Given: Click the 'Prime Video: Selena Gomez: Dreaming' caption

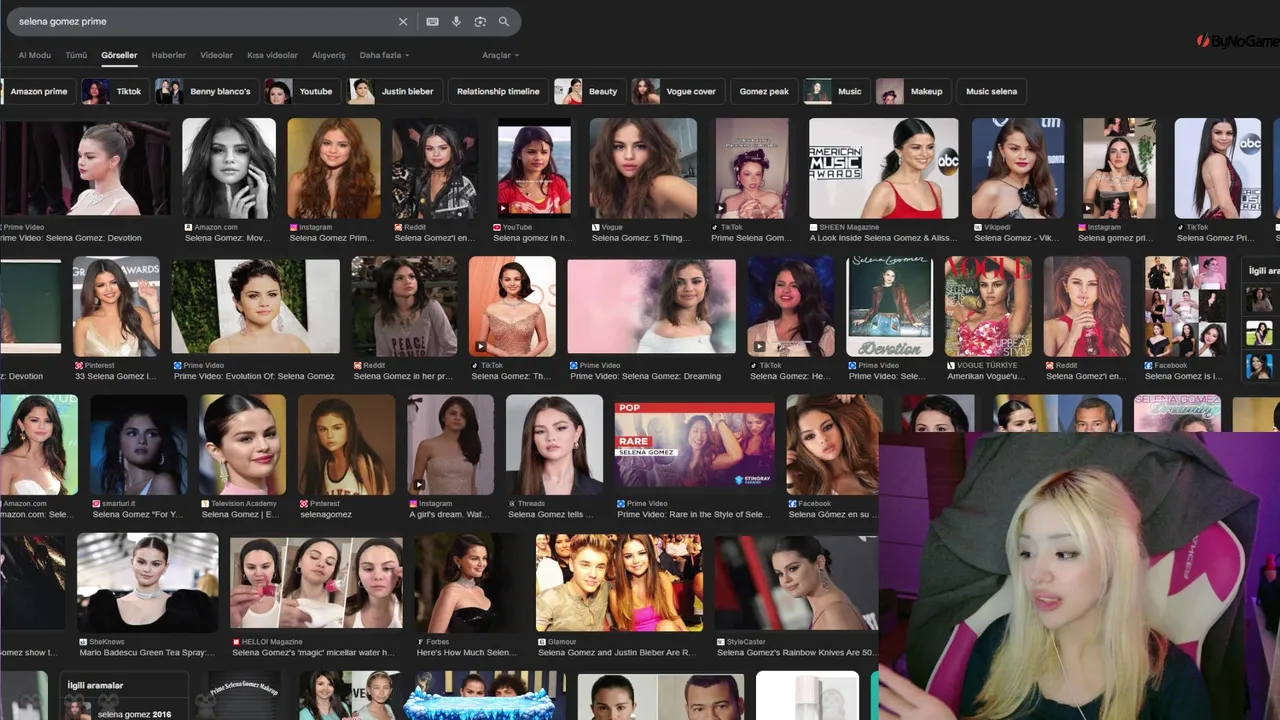Looking at the screenshot, I should click(645, 376).
